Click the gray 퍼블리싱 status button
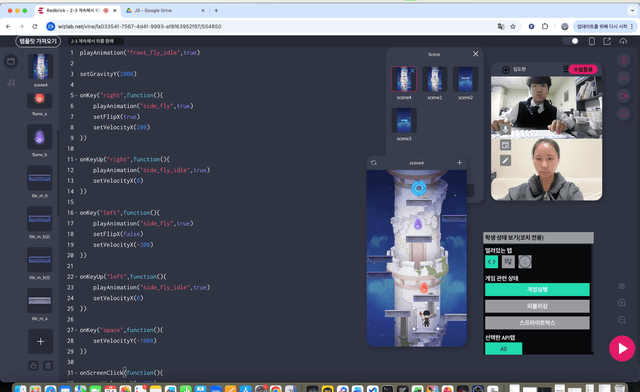The width and height of the screenshot is (640, 392). coord(537,306)
